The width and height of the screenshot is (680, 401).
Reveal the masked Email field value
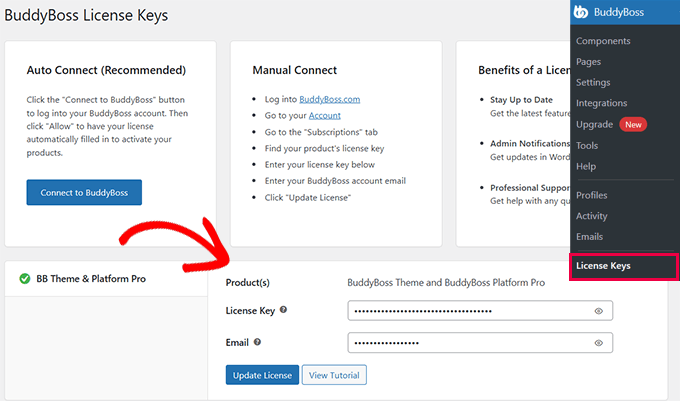(598, 343)
